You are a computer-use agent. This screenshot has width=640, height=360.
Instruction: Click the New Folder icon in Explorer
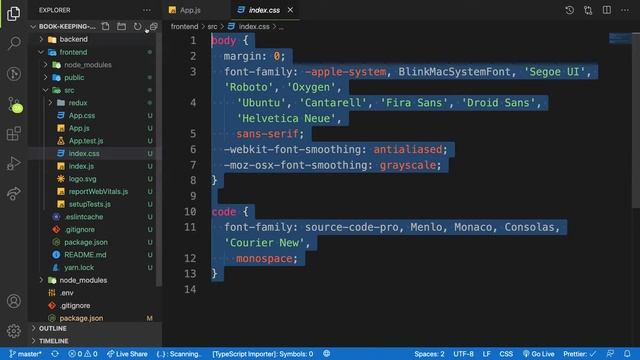[x=121, y=27]
